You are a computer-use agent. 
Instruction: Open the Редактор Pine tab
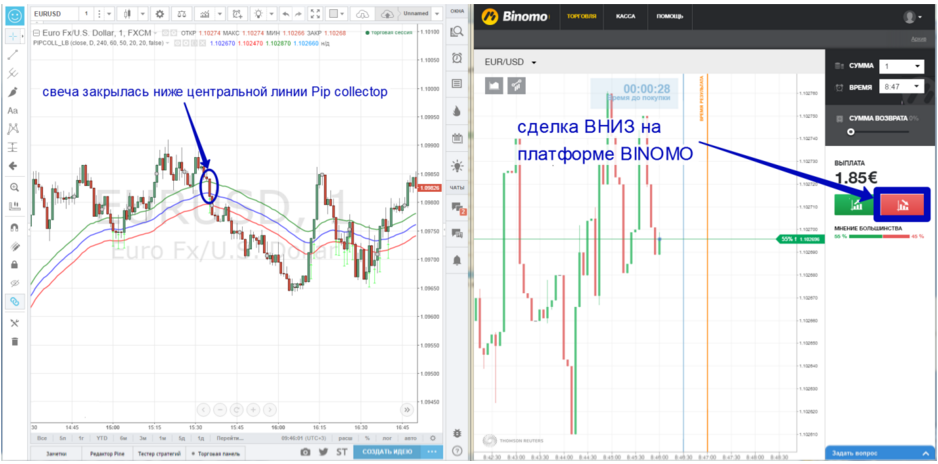[x=106, y=454]
